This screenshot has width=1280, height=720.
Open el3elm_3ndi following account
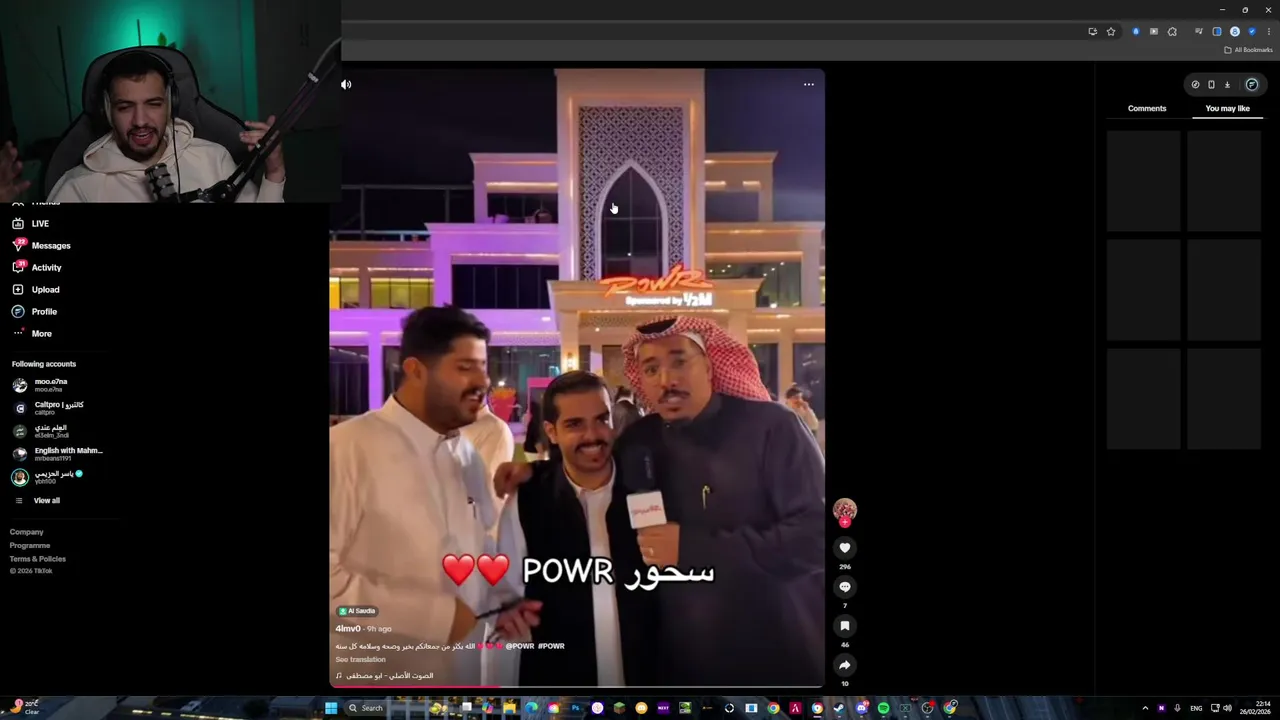[x=40, y=431]
